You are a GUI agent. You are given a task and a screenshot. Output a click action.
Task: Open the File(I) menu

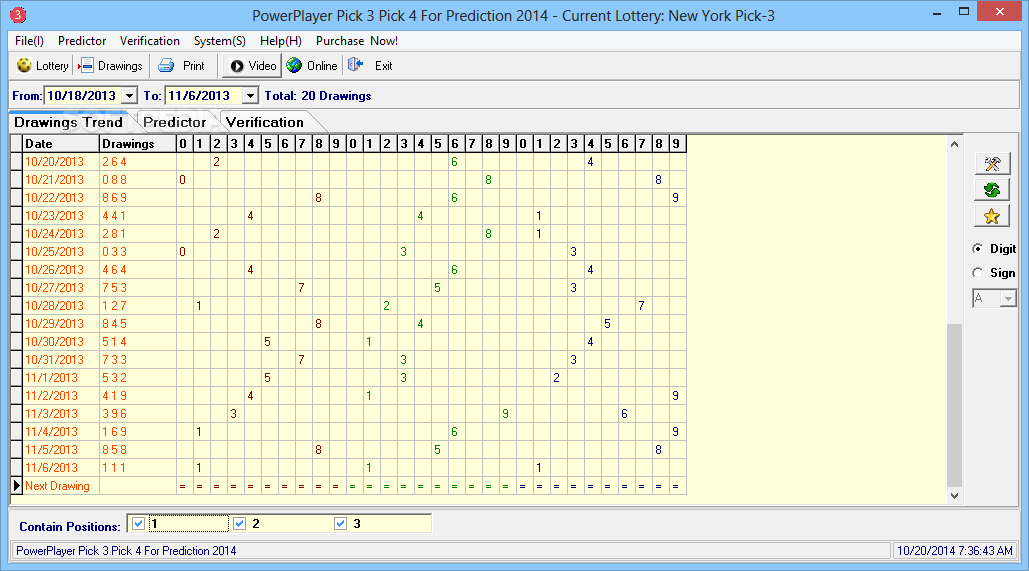[30, 41]
